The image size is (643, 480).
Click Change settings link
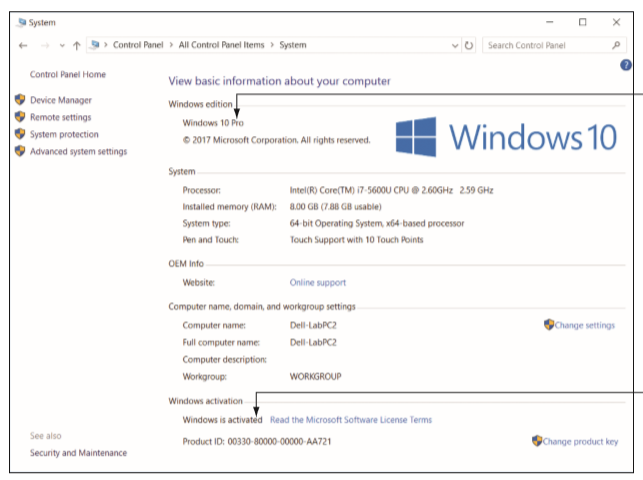pyautogui.click(x=585, y=325)
